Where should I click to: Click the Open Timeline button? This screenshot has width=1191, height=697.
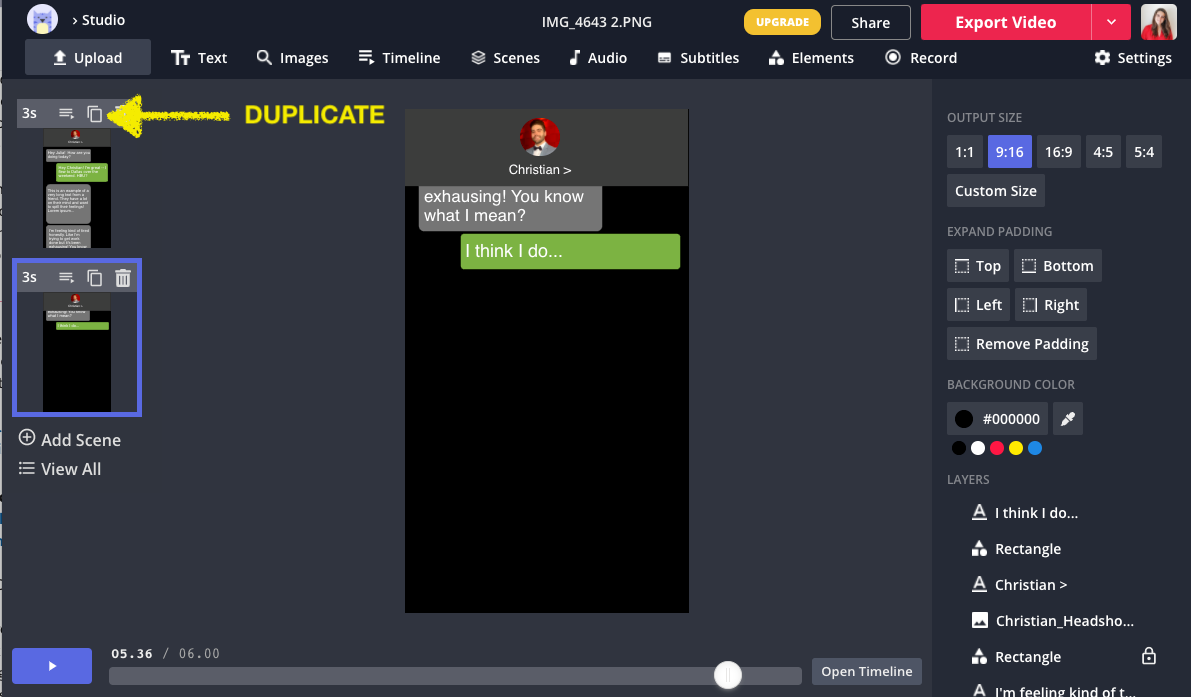[x=866, y=671]
